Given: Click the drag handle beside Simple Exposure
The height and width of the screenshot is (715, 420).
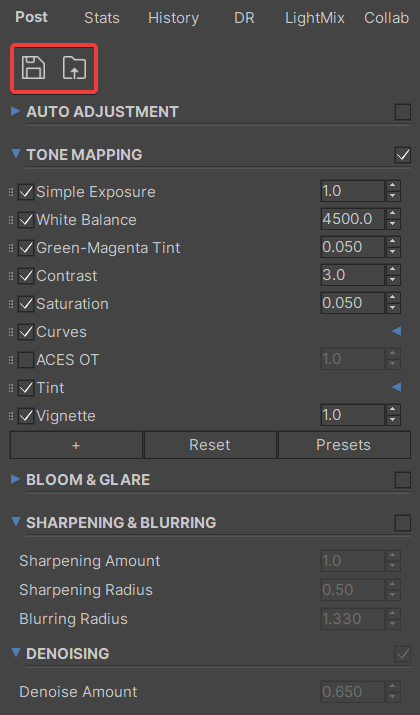Looking at the screenshot, I should pyautogui.click(x=11, y=192).
